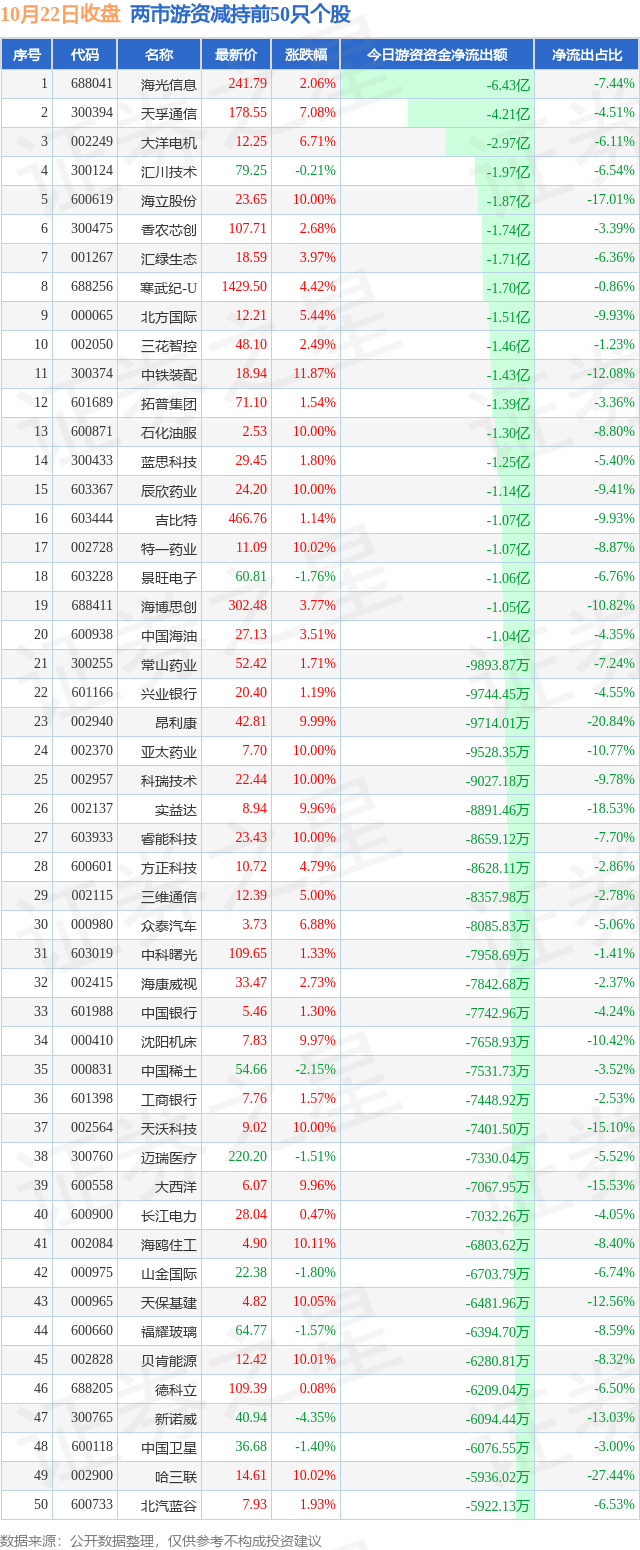Image resolution: width=640 pixels, height=1550 pixels.
Task: Click the 数据来源 disclaimer footer text
Action: (161, 1540)
